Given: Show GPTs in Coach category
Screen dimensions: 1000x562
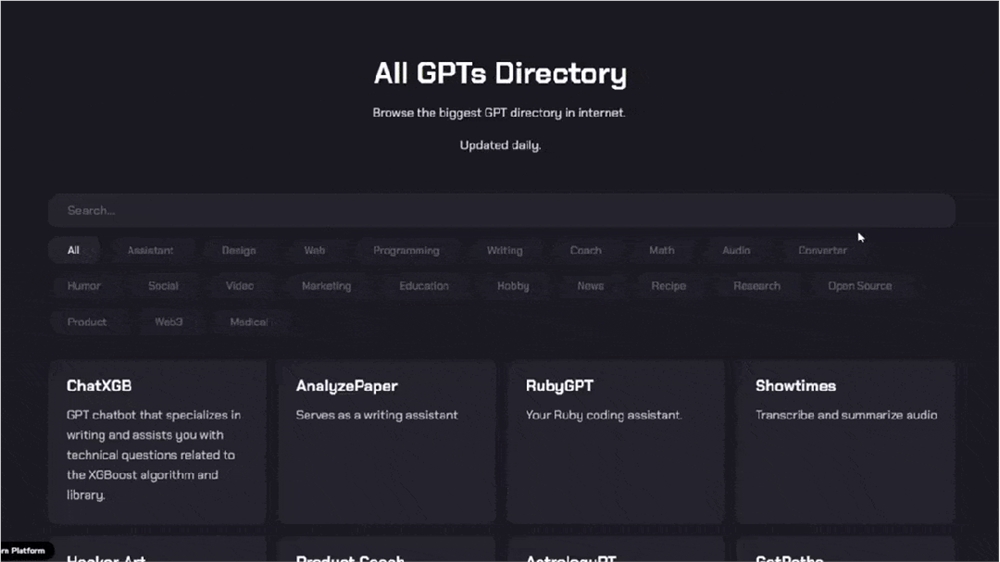Looking at the screenshot, I should click(x=585, y=250).
